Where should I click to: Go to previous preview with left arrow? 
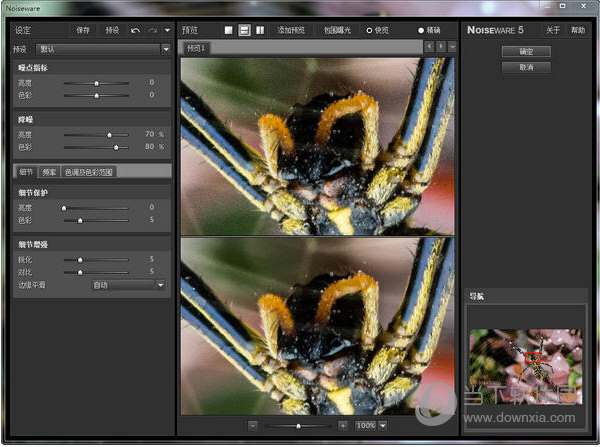click(x=429, y=46)
